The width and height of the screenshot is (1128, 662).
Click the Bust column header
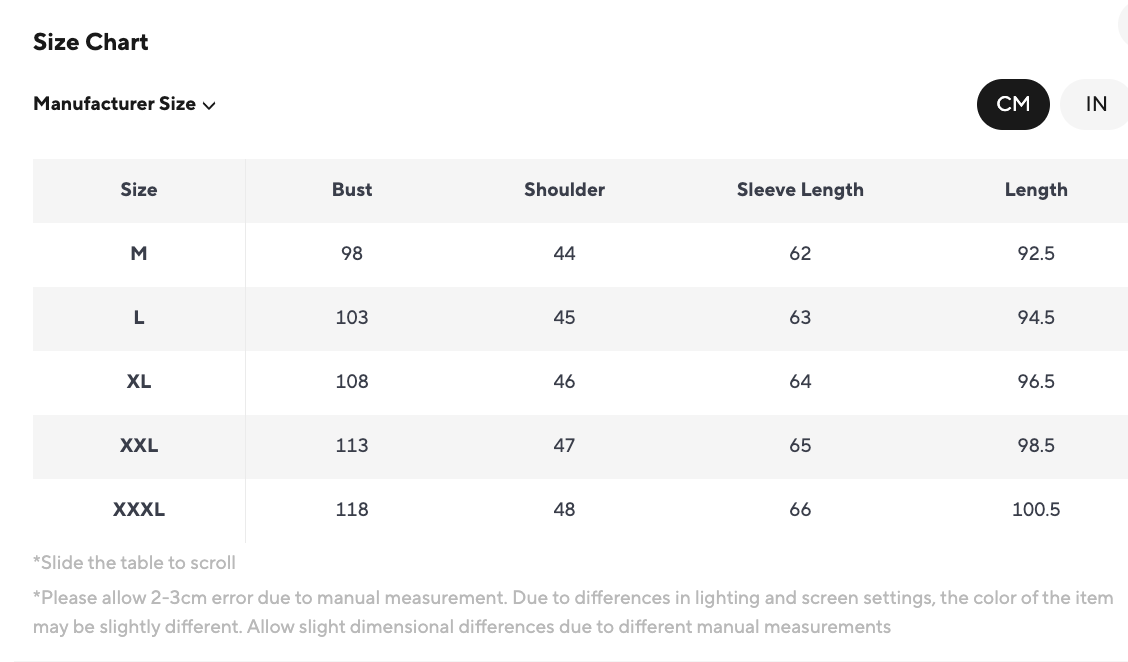pos(352,190)
